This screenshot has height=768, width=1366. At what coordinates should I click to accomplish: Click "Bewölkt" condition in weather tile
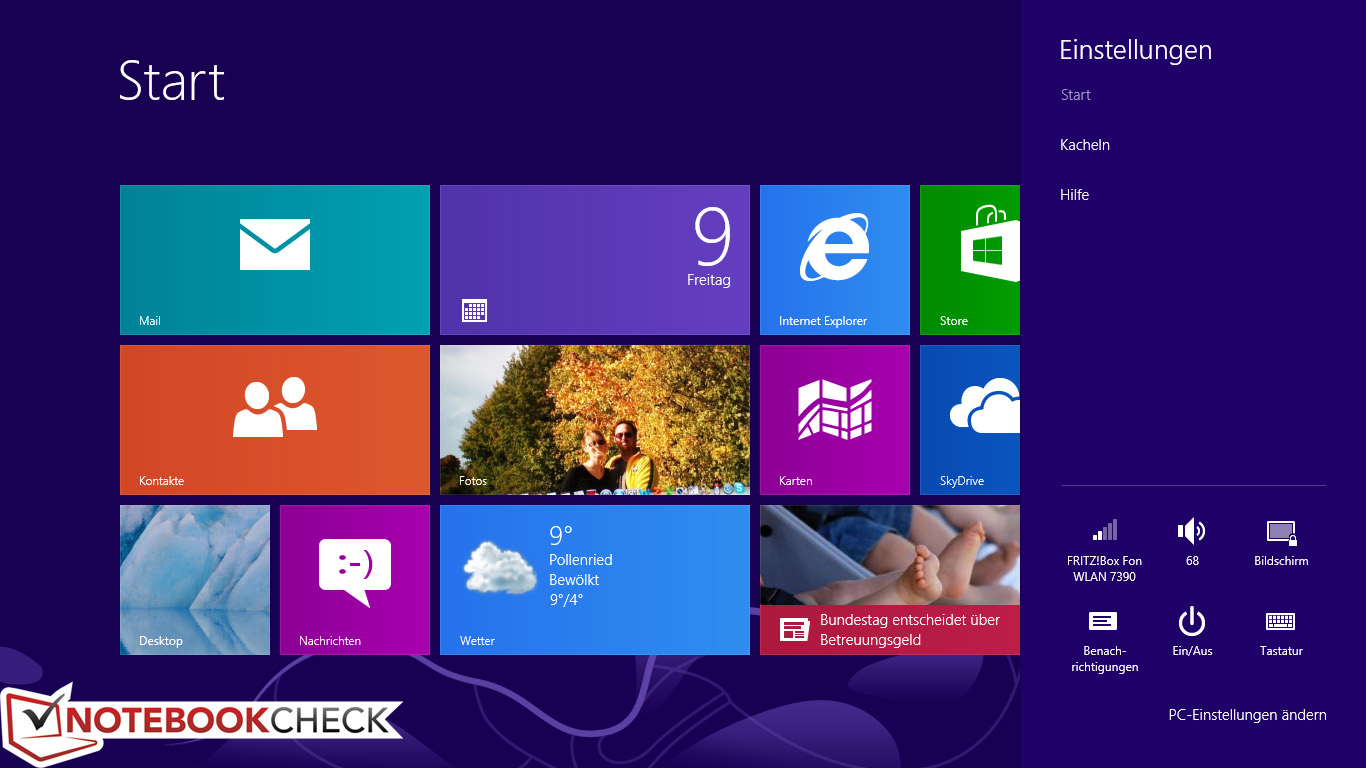[574, 580]
